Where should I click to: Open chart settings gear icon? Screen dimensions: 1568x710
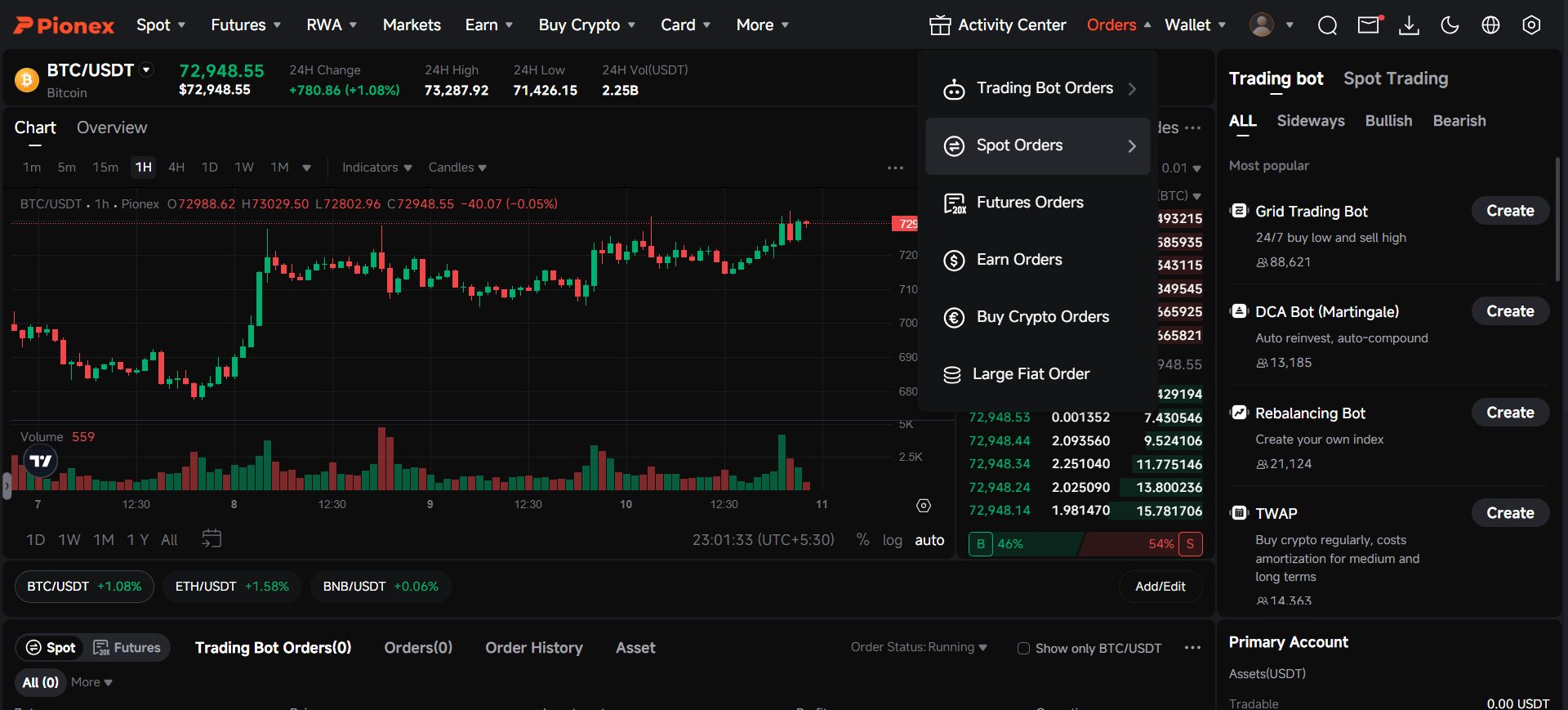(924, 506)
